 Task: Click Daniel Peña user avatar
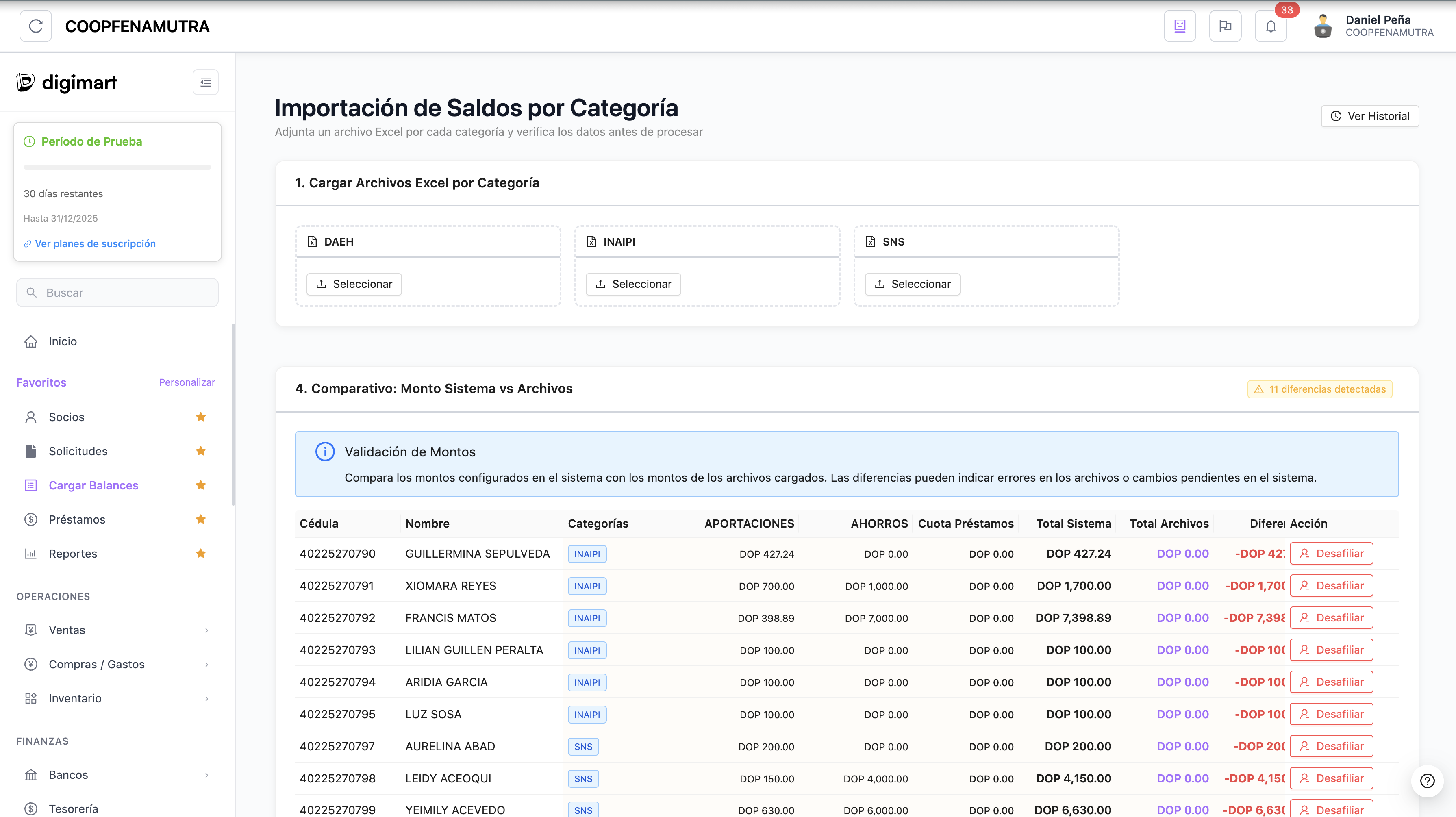tap(1323, 26)
